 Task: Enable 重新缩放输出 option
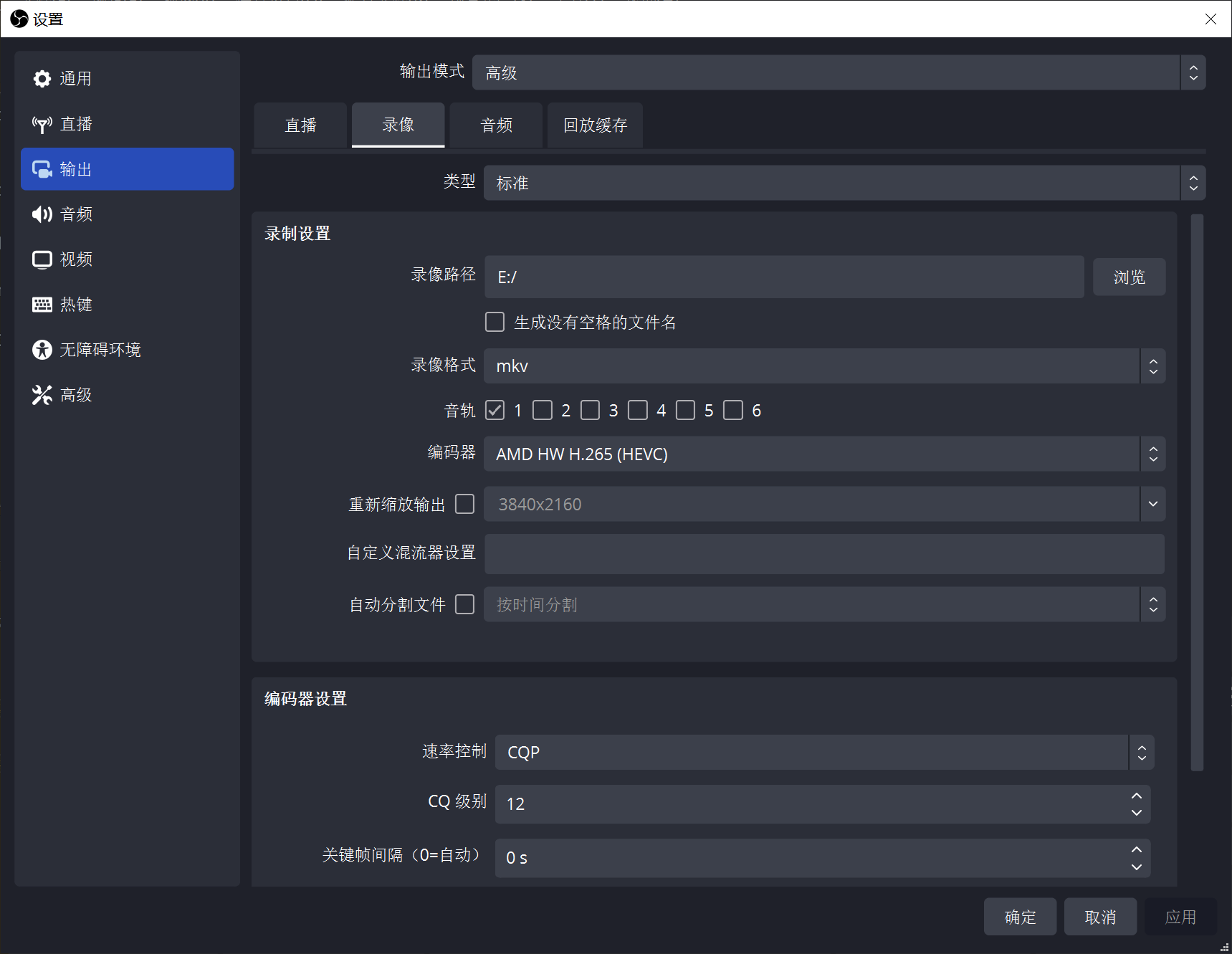[x=465, y=504]
